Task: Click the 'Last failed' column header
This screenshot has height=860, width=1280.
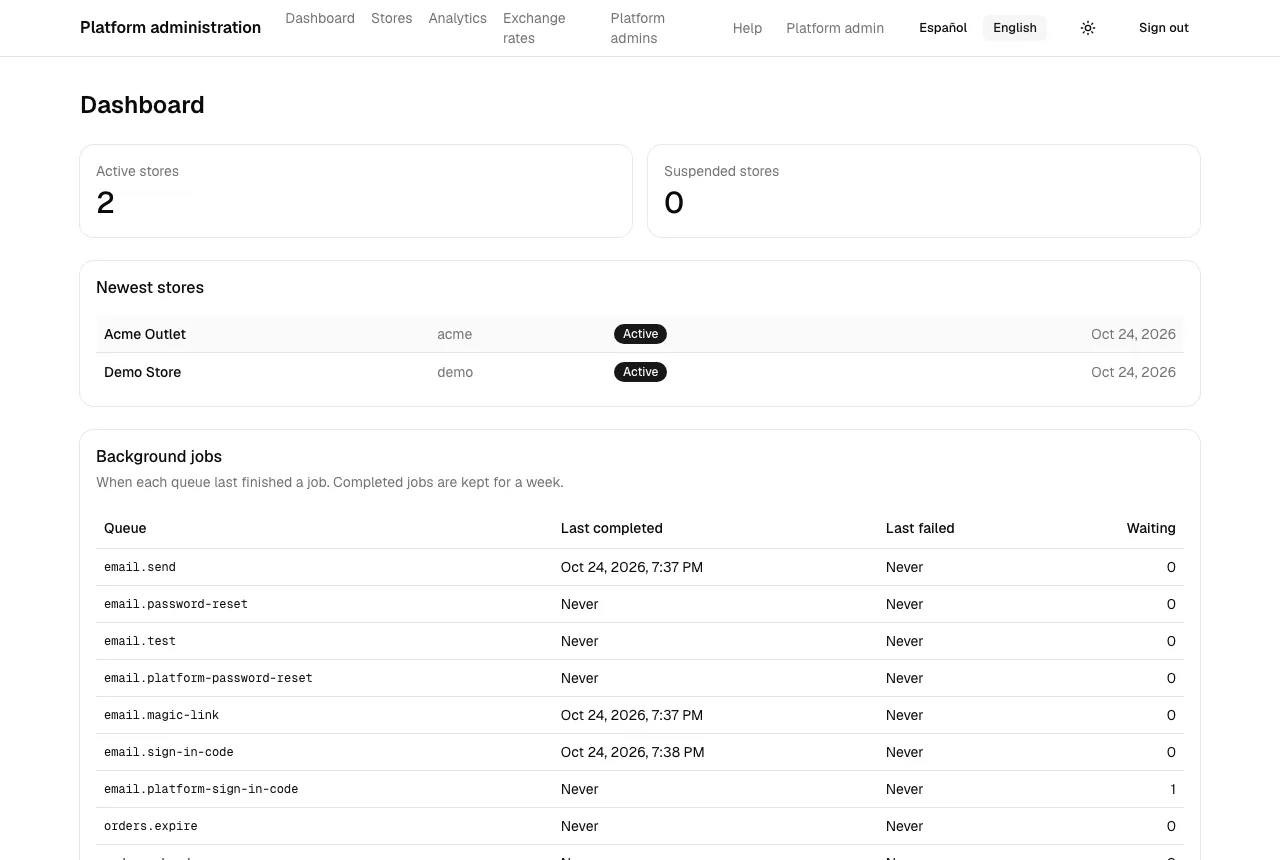Action: 920,528
